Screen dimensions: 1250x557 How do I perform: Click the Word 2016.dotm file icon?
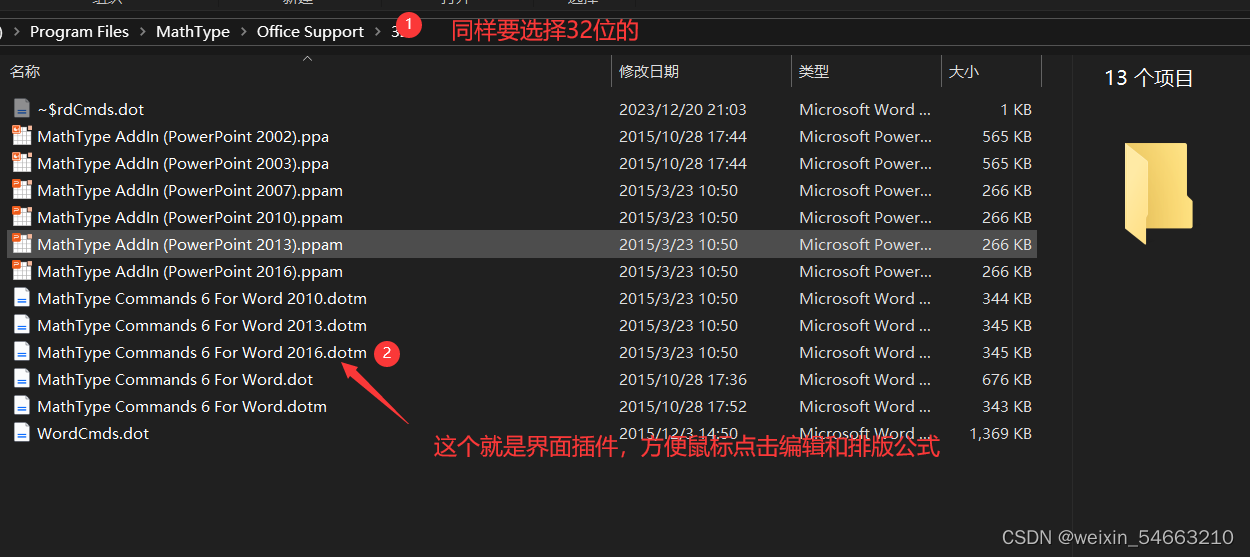(22, 352)
